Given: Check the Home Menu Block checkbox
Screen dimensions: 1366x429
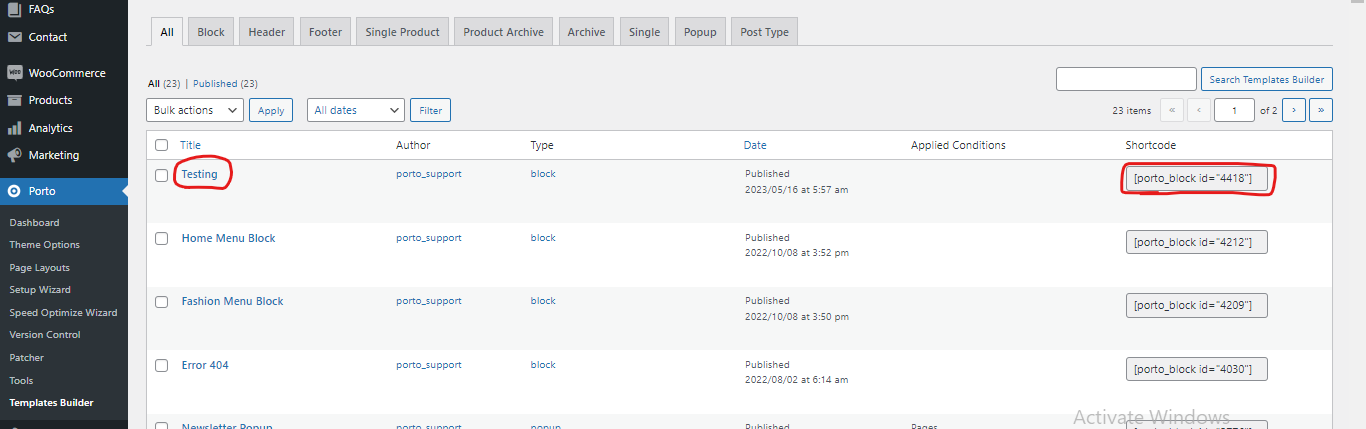Looking at the screenshot, I should 161,238.
